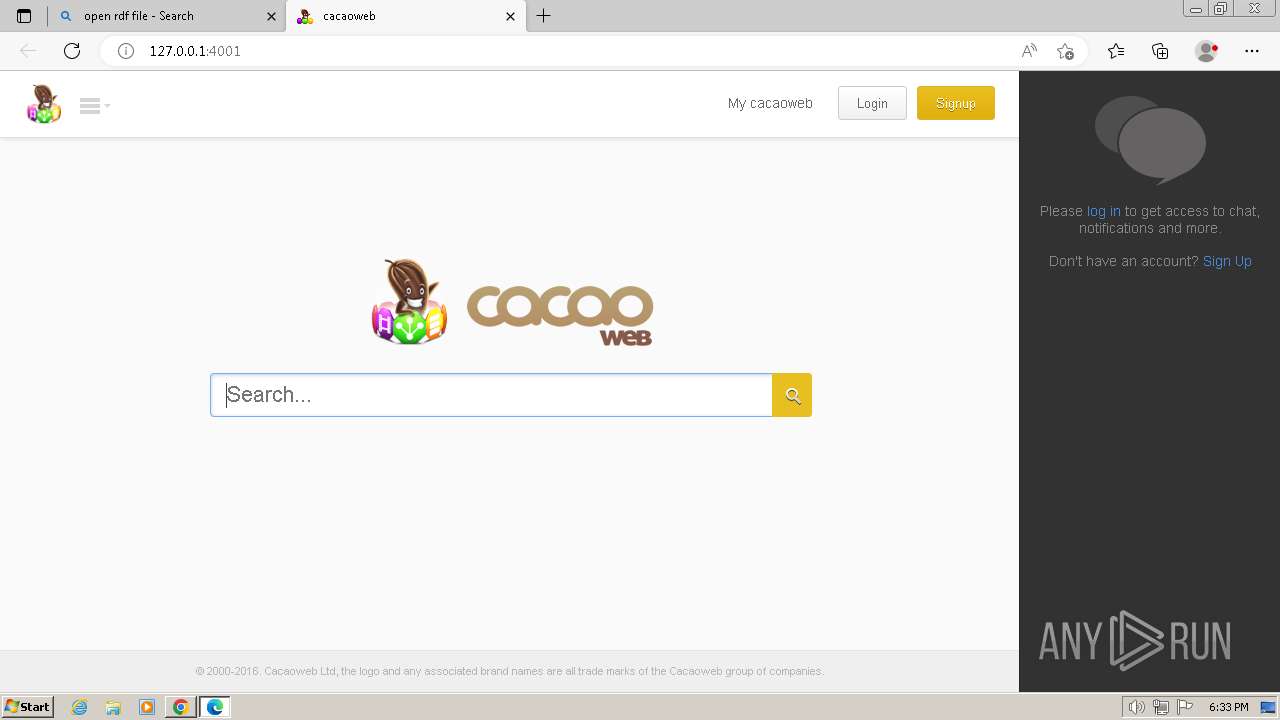Click the chat bubbles icon in the side panel

(1150, 139)
